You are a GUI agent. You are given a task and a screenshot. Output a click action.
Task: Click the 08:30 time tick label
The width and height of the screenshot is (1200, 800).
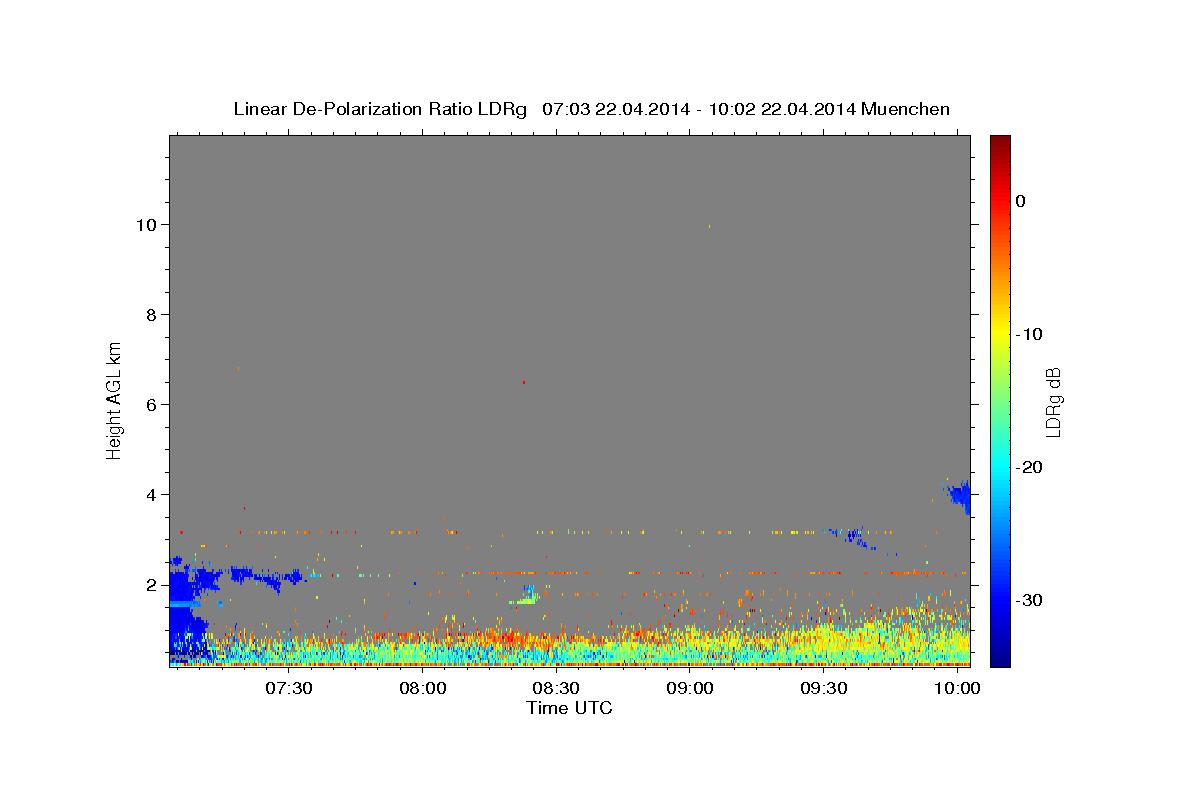556,689
